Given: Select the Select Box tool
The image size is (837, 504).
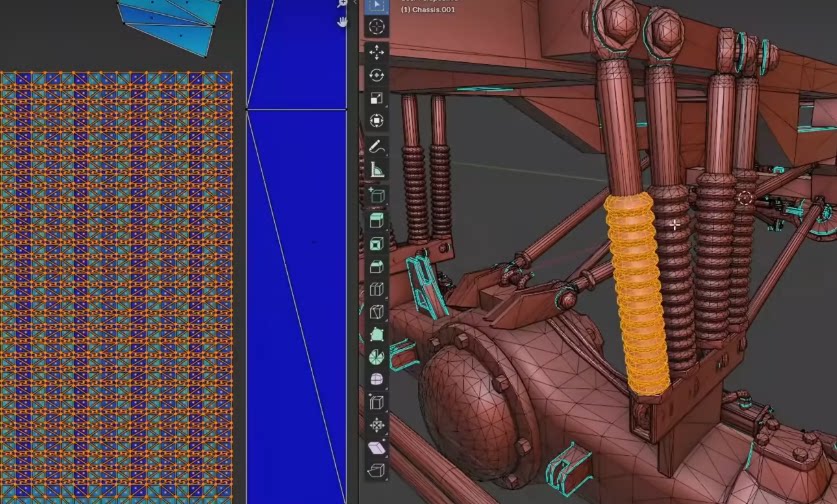Looking at the screenshot, I should pos(376,5).
